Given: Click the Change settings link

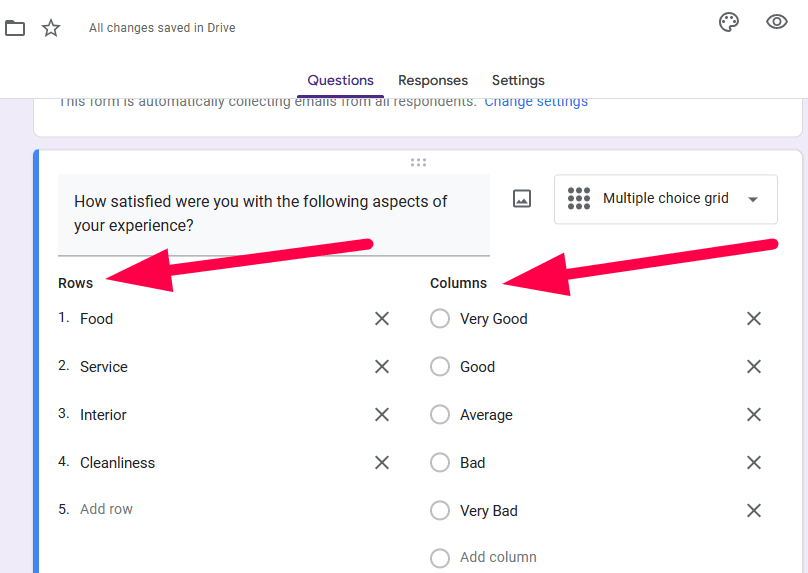Looking at the screenshot, I should [x=536, y=102].
